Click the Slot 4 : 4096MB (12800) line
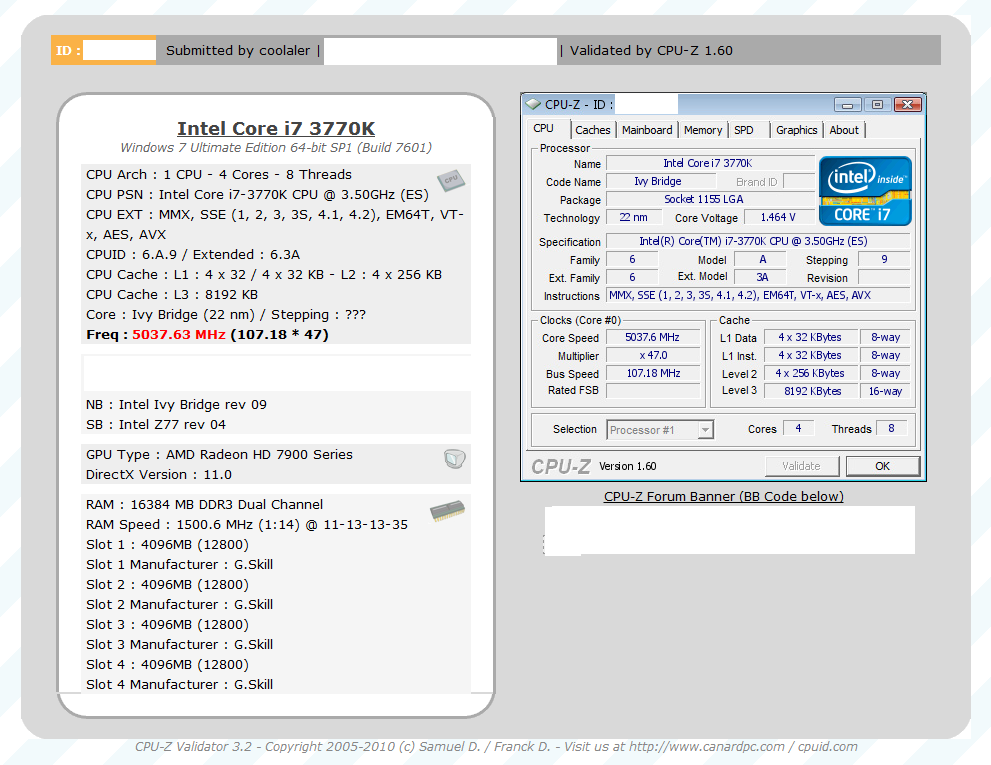The height and width of the screenshot is (765, 991). point(167,664)
